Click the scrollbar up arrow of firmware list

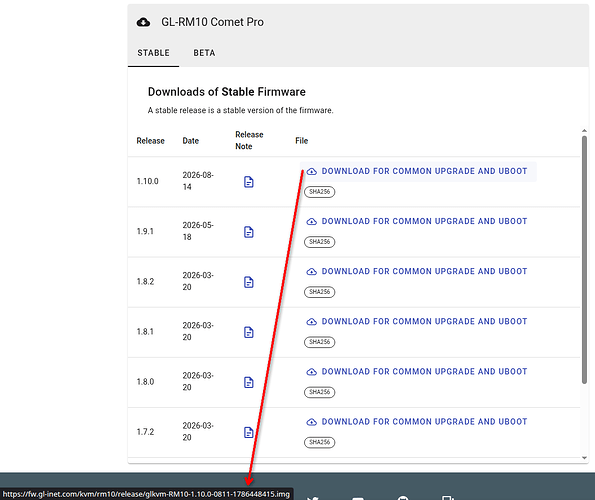point(584,131)
